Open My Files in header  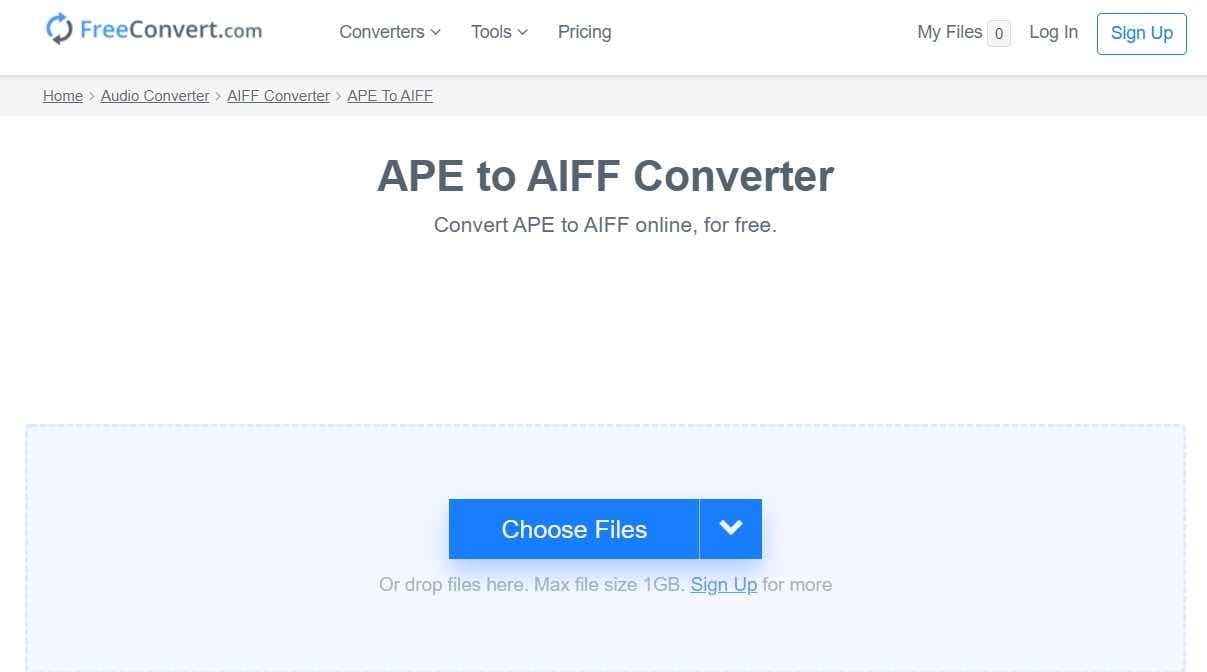(x=949, y=32)
